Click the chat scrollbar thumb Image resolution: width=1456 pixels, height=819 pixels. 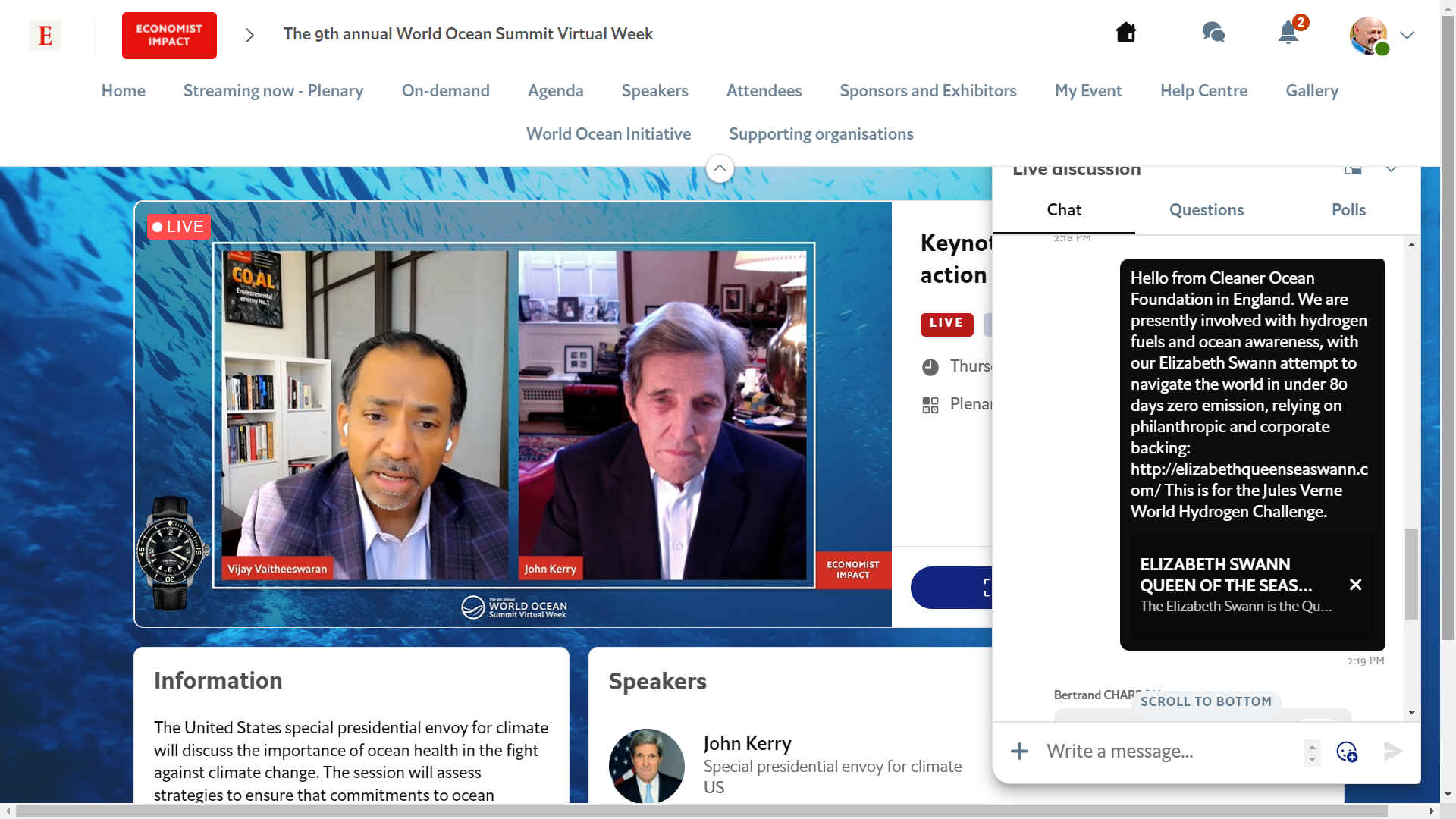(x=1411, y=574)
